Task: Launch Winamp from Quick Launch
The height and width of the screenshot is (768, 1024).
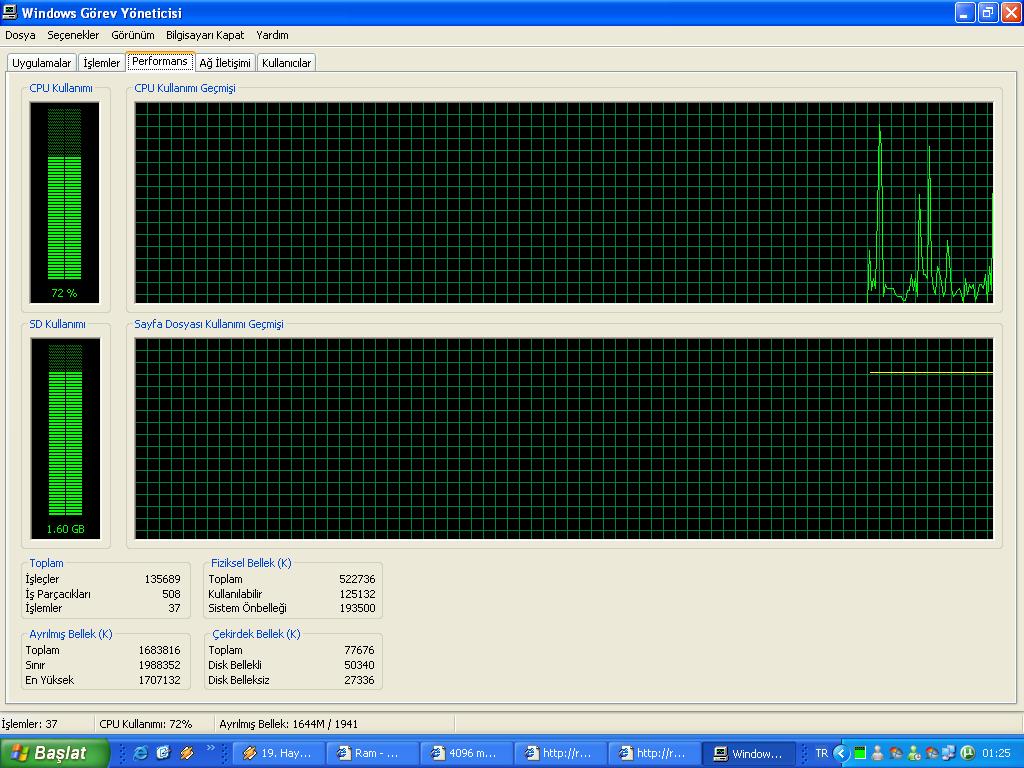Action: 187,753
